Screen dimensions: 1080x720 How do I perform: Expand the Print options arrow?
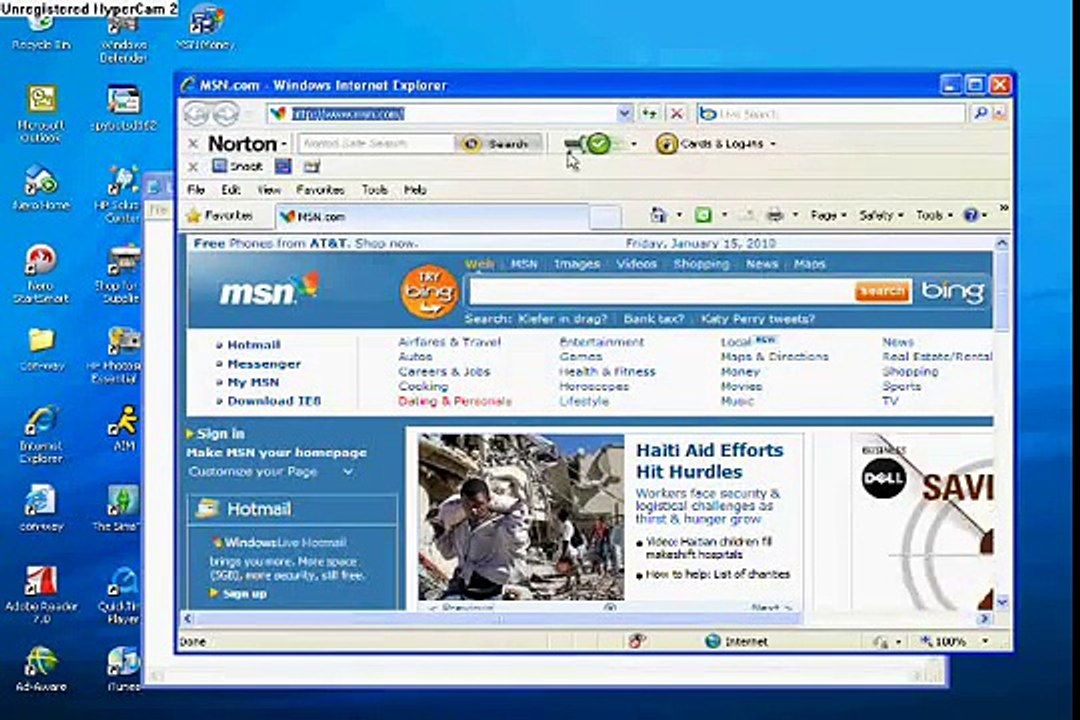coord(796,216)
